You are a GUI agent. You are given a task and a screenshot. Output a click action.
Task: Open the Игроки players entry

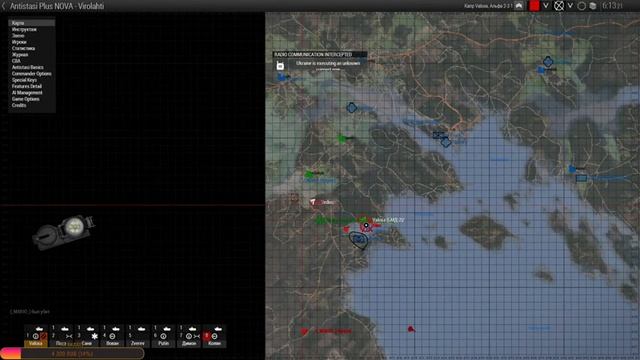click(19, 42)
